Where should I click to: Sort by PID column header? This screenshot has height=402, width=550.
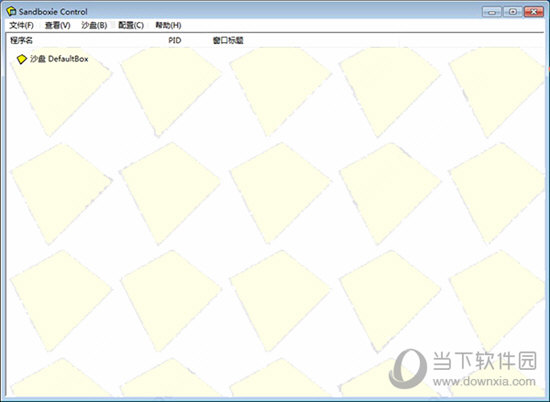pyautogui.click(x=175, y=40)
